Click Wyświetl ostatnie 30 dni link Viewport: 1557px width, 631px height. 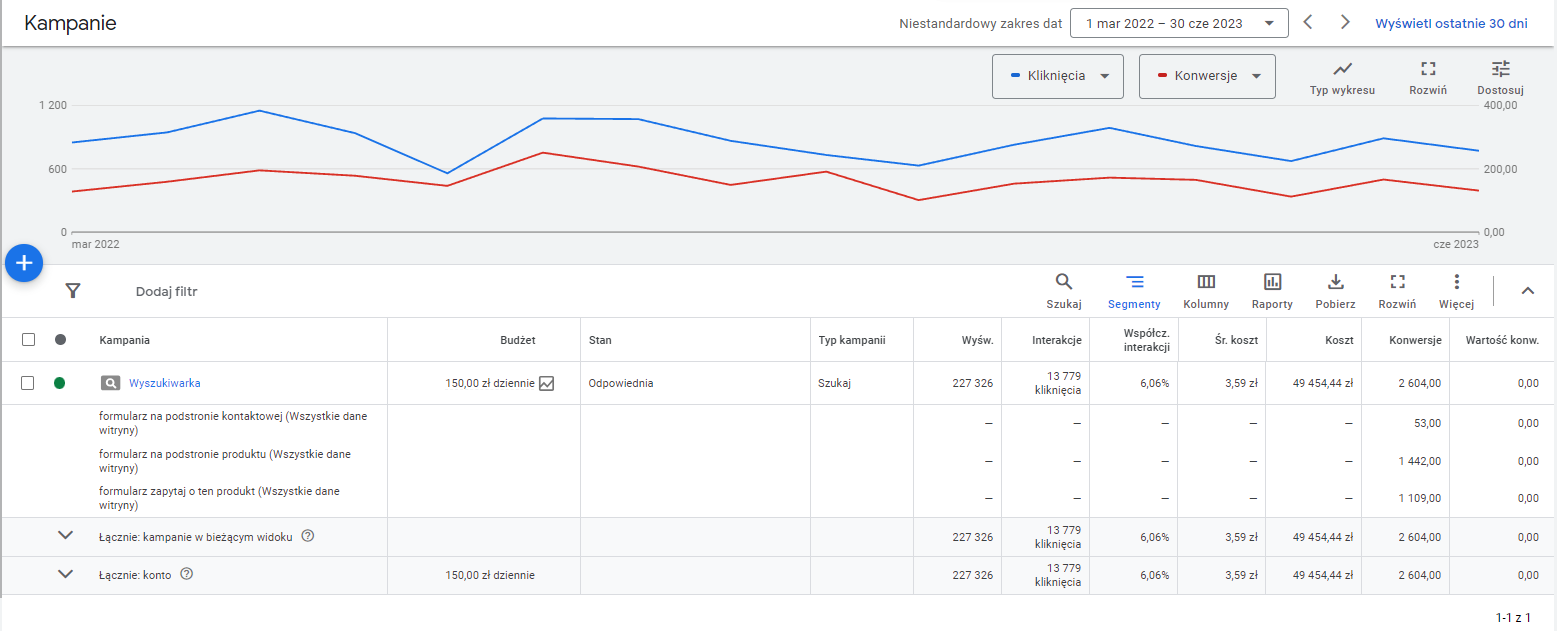point(1451,23)
